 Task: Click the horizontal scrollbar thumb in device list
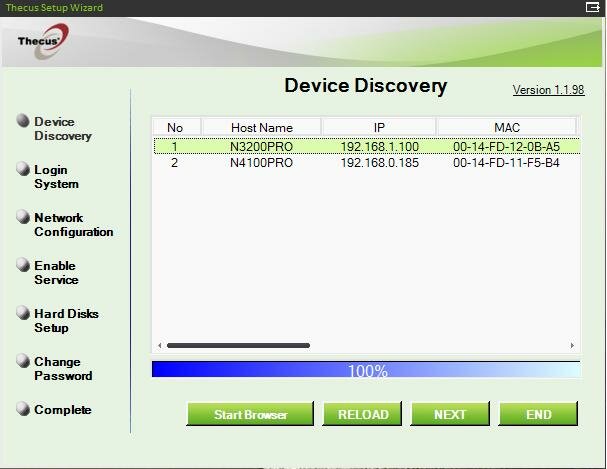tap(238, 345)
